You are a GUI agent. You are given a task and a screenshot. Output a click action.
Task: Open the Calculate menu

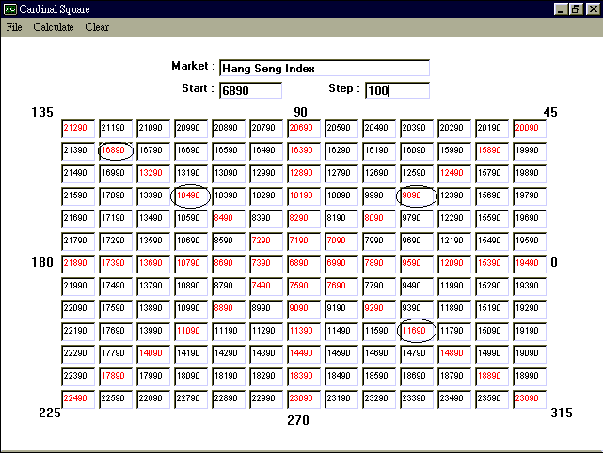tap(53, 27)
